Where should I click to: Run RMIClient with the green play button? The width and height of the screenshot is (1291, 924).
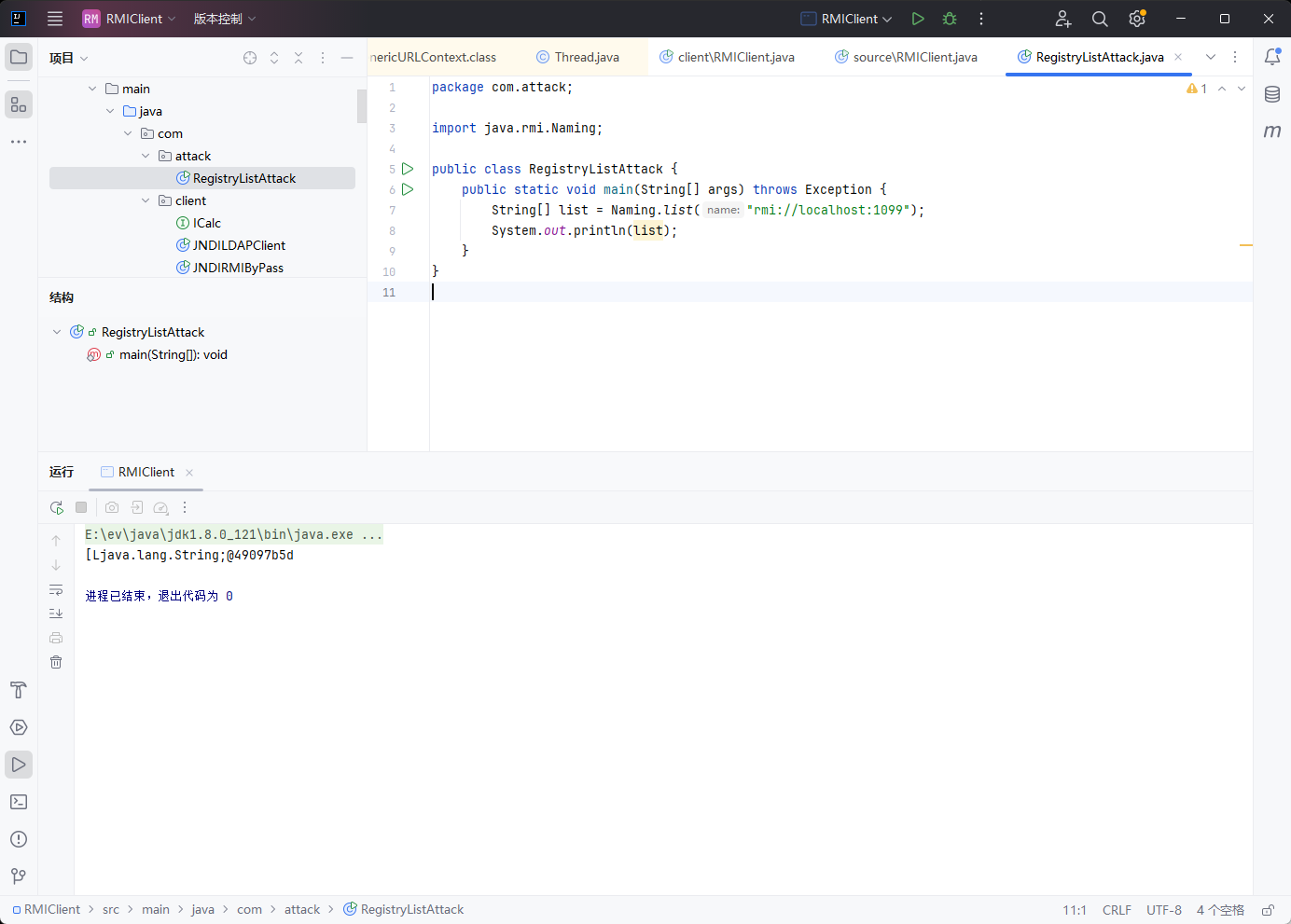coord(918,19)
